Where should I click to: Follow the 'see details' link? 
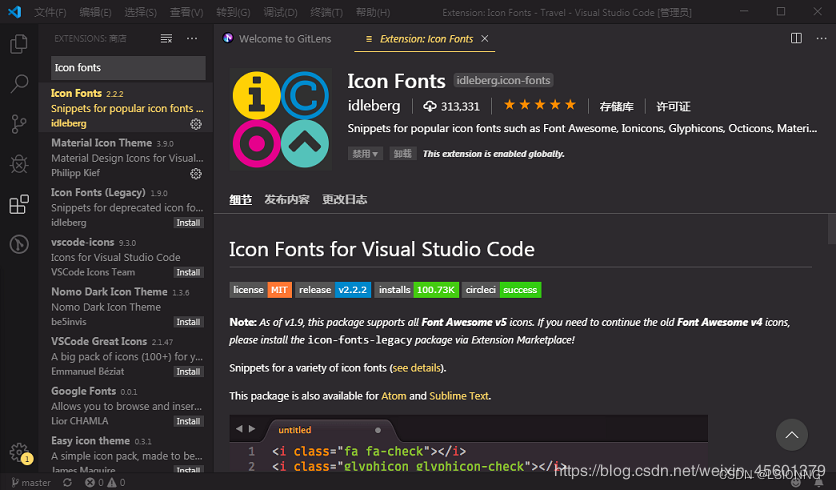[x=416, y=368]
